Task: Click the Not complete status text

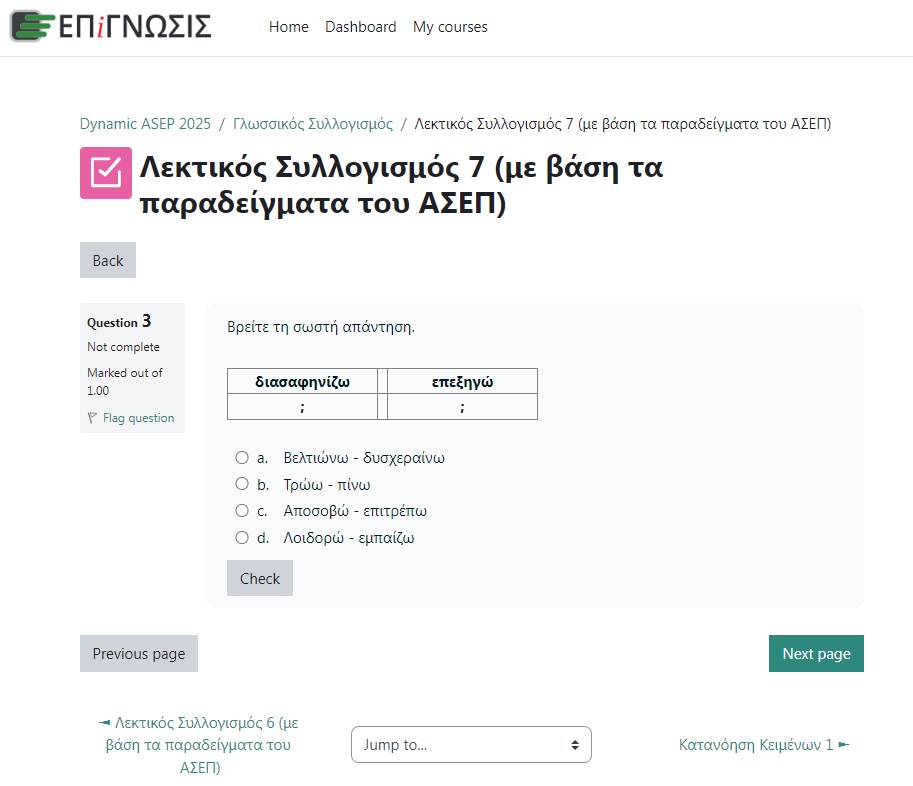Action: tap(123, 346)
